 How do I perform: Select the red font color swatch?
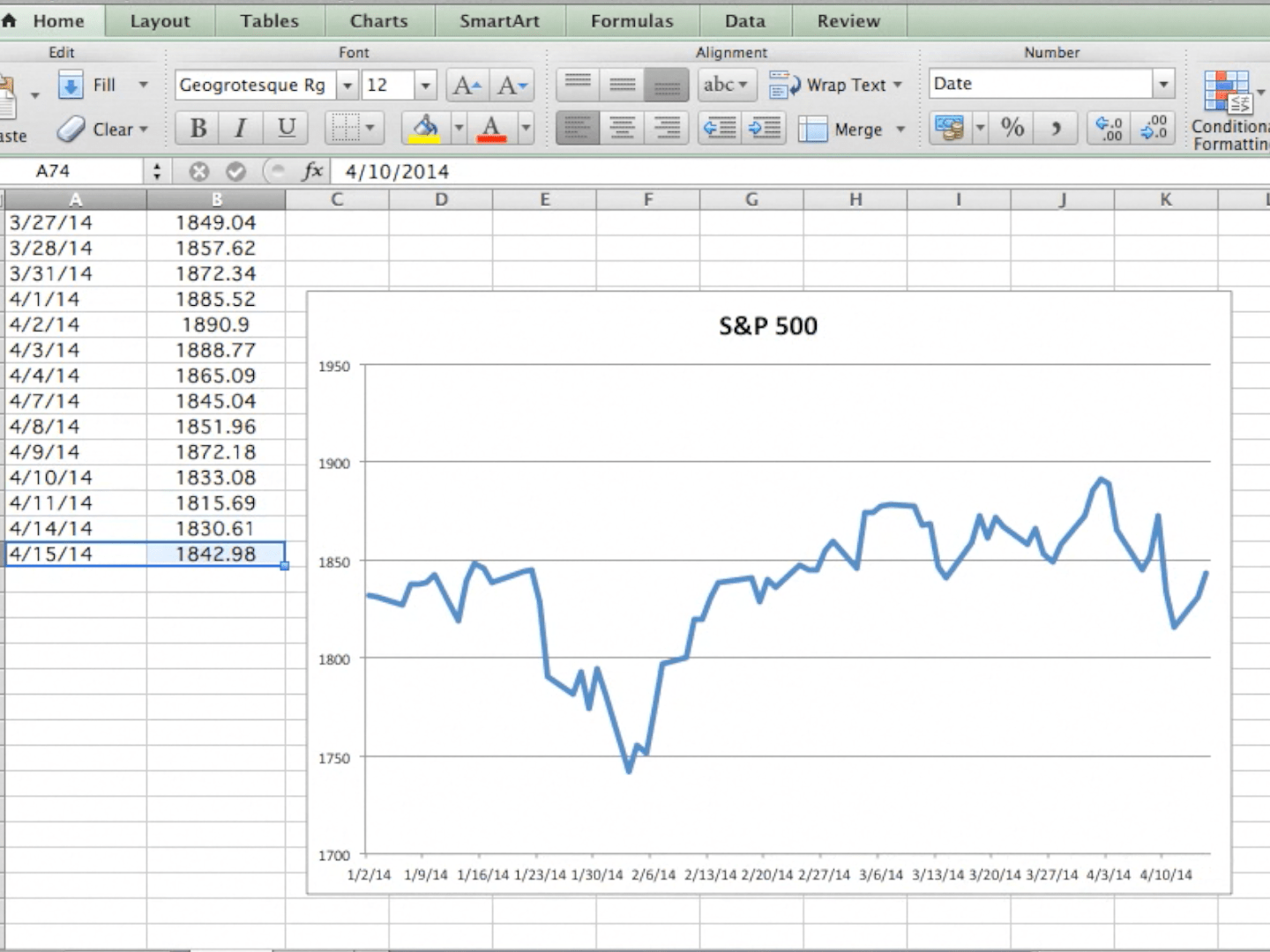pos(491,128)
